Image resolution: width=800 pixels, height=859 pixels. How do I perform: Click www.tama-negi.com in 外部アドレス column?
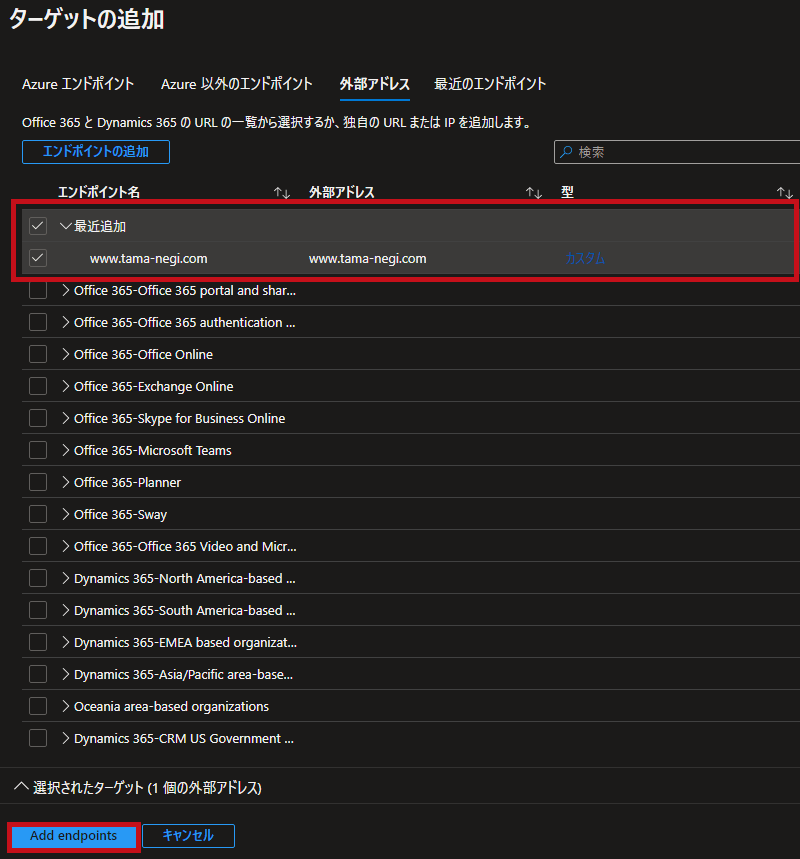pos(368,259)
